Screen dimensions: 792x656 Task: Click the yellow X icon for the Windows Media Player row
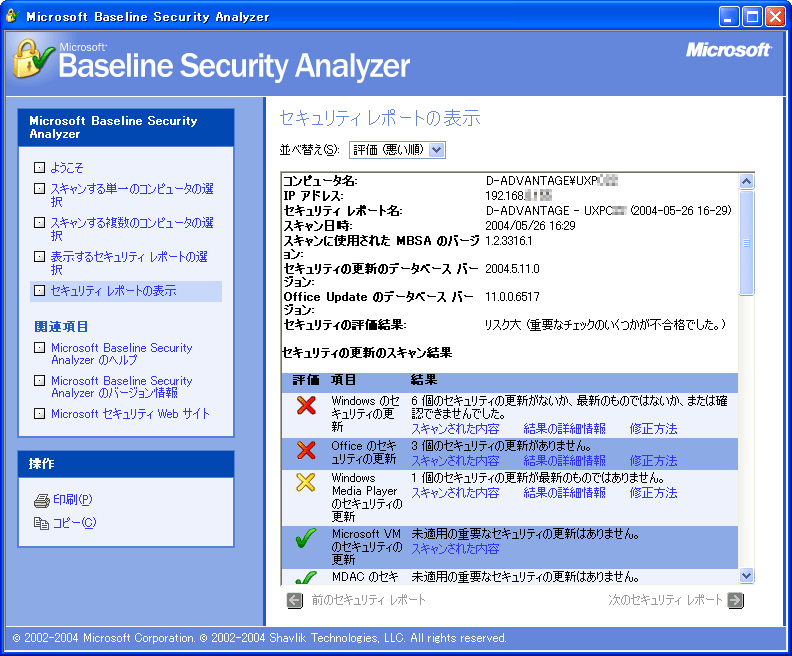(306, 482)
